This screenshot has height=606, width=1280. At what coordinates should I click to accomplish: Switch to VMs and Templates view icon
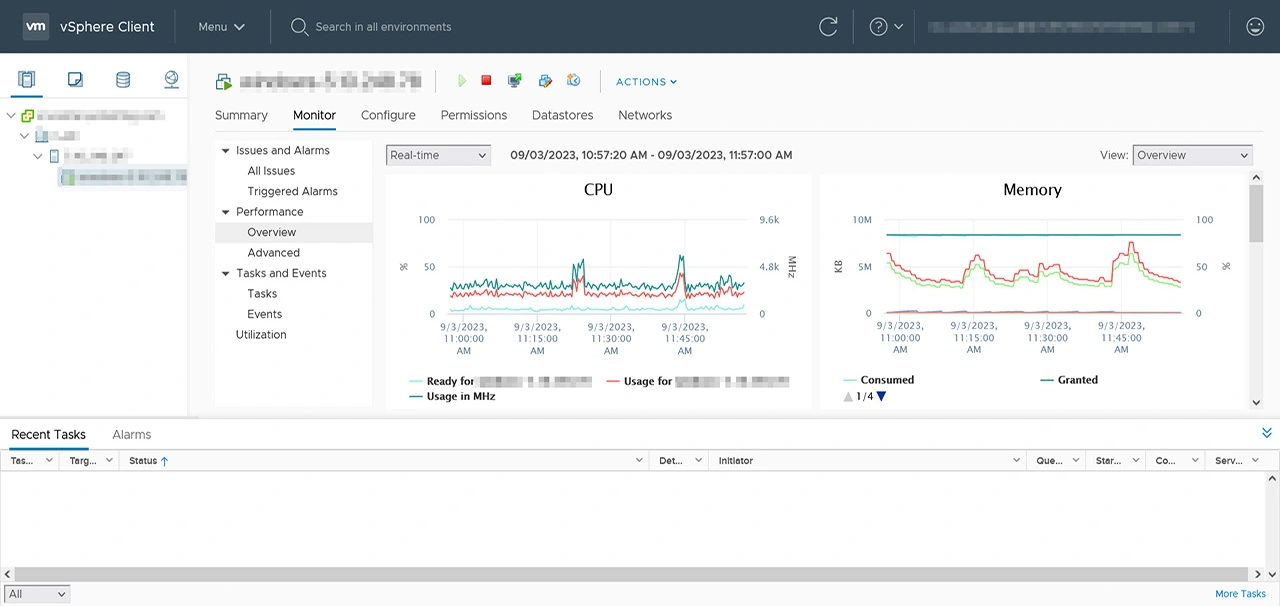tap(75, 80)
